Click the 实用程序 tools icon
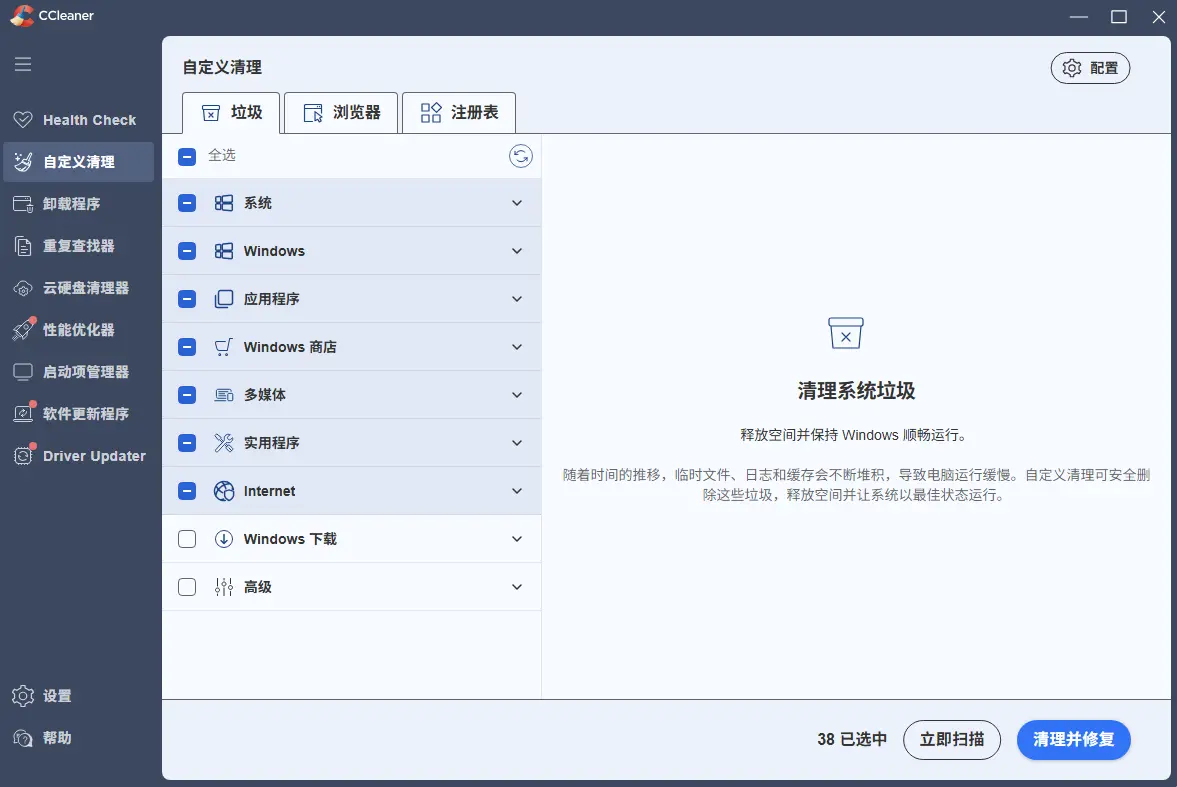 click(x=224, y=443)
